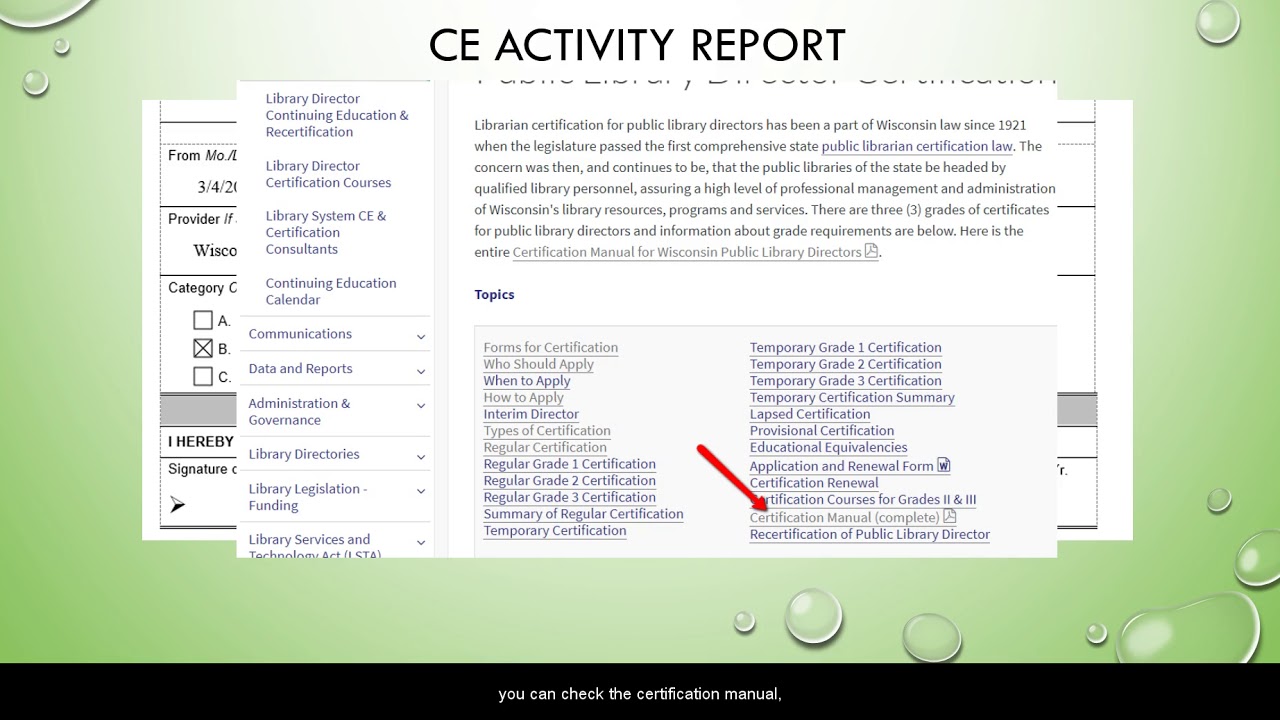Open Communications menu item
This screenshot has width=1280, height=720.
tap(300, 334)
